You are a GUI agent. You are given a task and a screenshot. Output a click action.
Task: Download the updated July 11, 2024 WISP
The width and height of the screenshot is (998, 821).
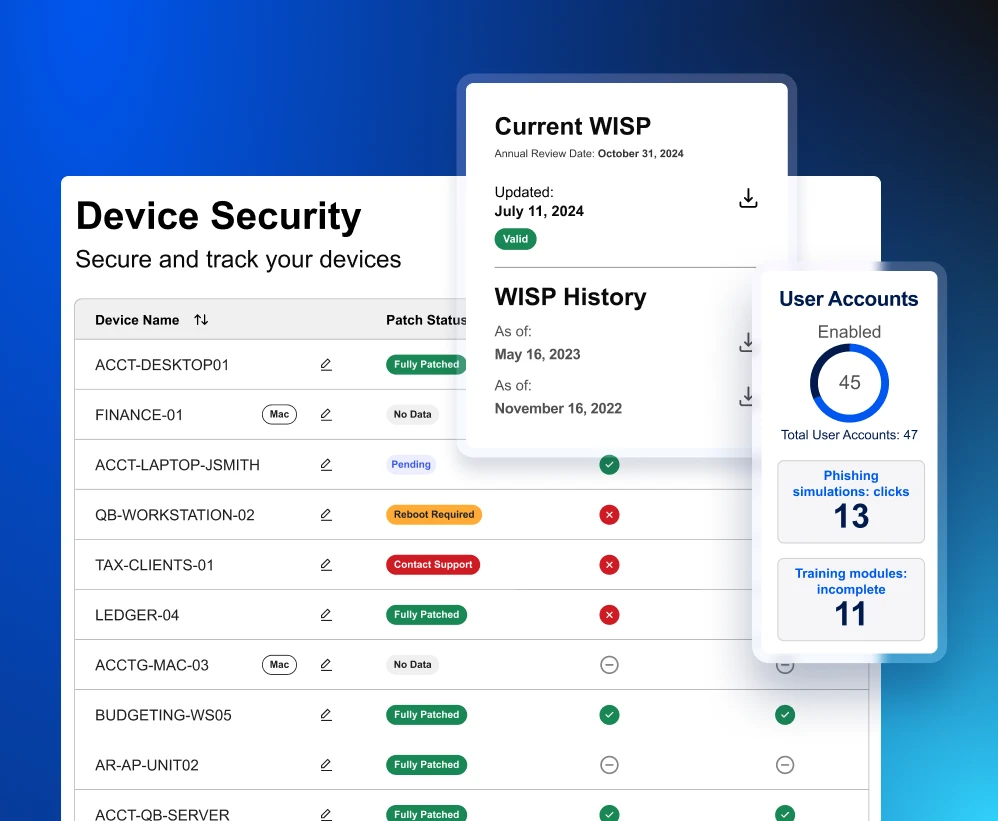(748, 199)
